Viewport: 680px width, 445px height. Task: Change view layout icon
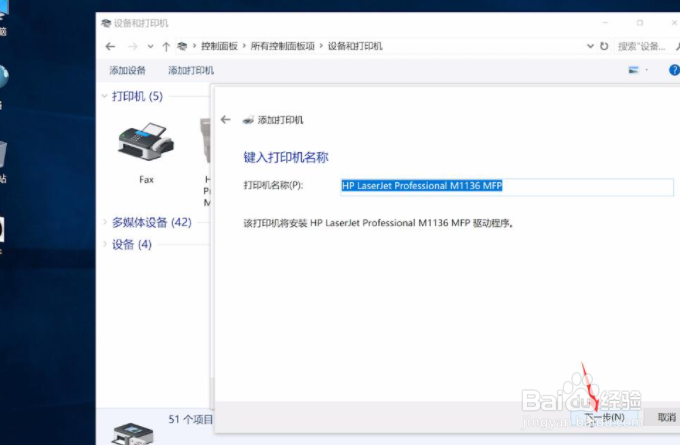click(x=634, y=70)
